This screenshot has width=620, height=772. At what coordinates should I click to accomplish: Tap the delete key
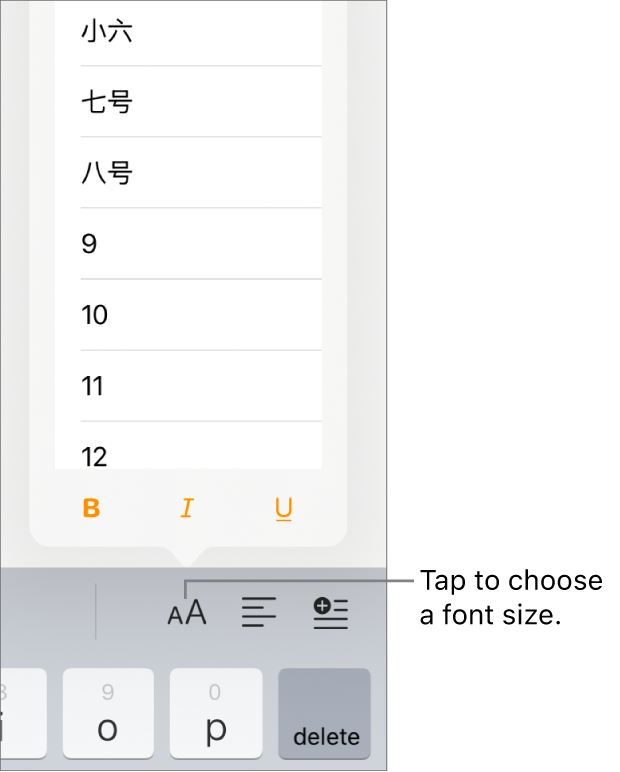coord(325,713)
